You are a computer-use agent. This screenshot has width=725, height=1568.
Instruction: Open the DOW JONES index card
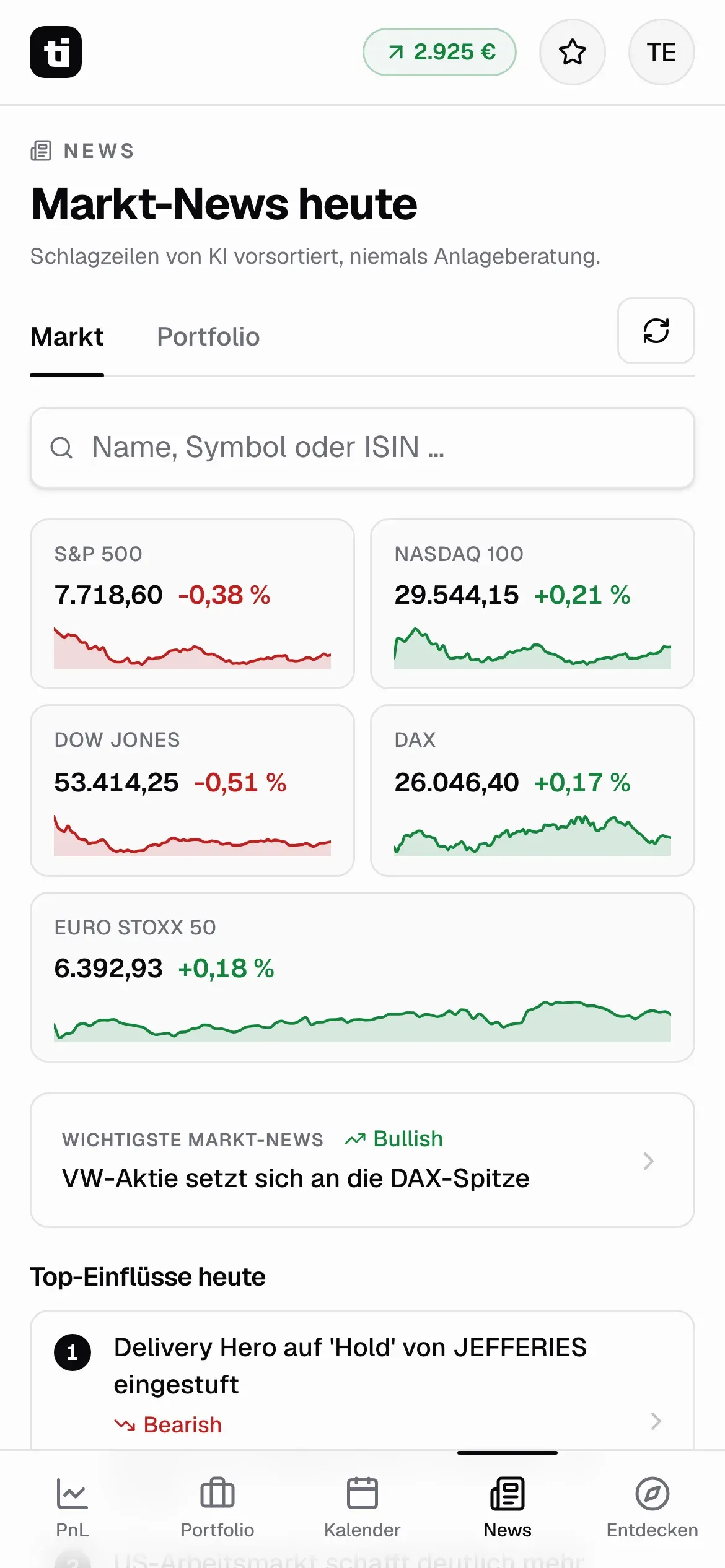click(193, 790)
